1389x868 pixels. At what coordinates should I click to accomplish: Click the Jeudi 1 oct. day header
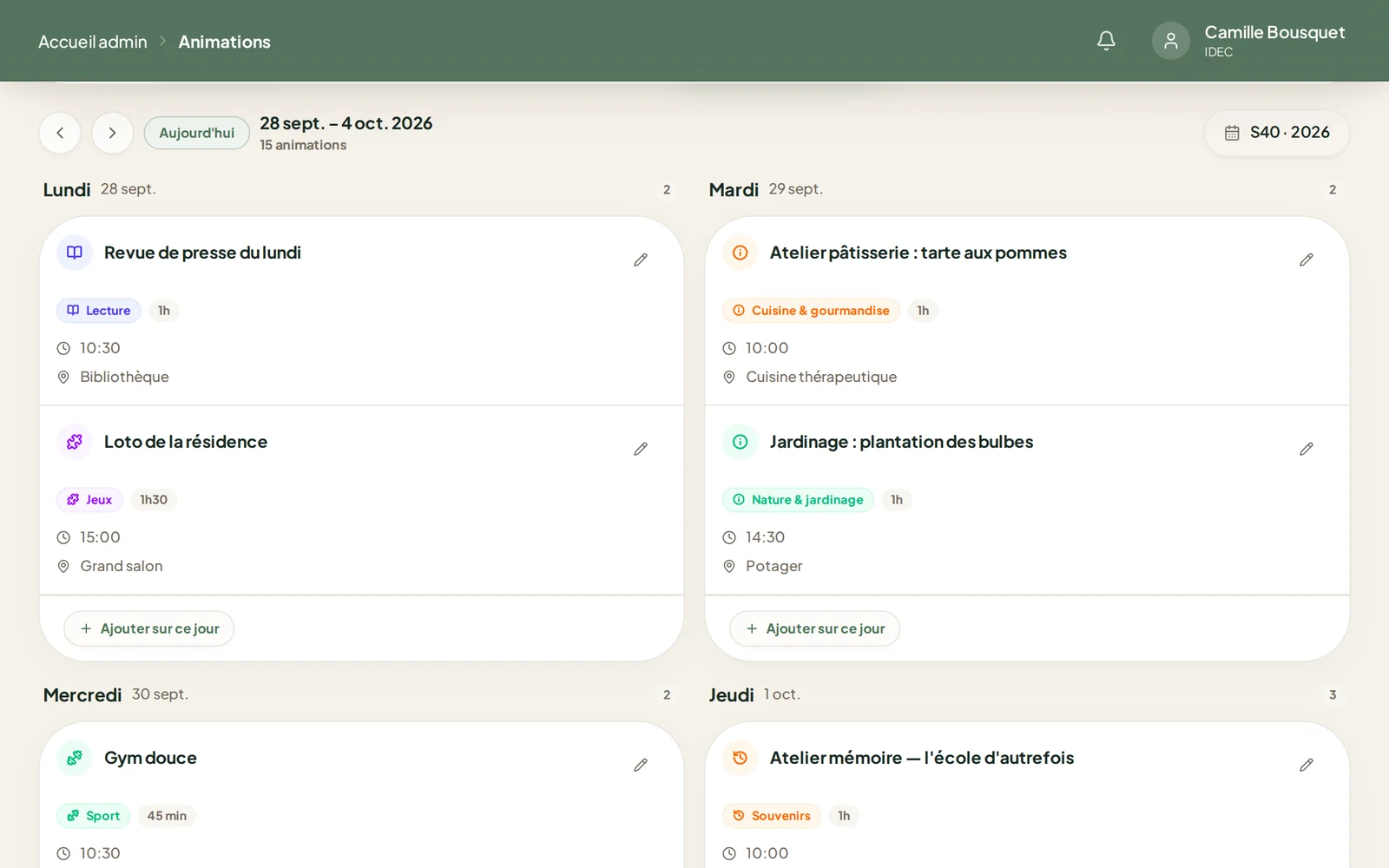(x=754, y=694)
